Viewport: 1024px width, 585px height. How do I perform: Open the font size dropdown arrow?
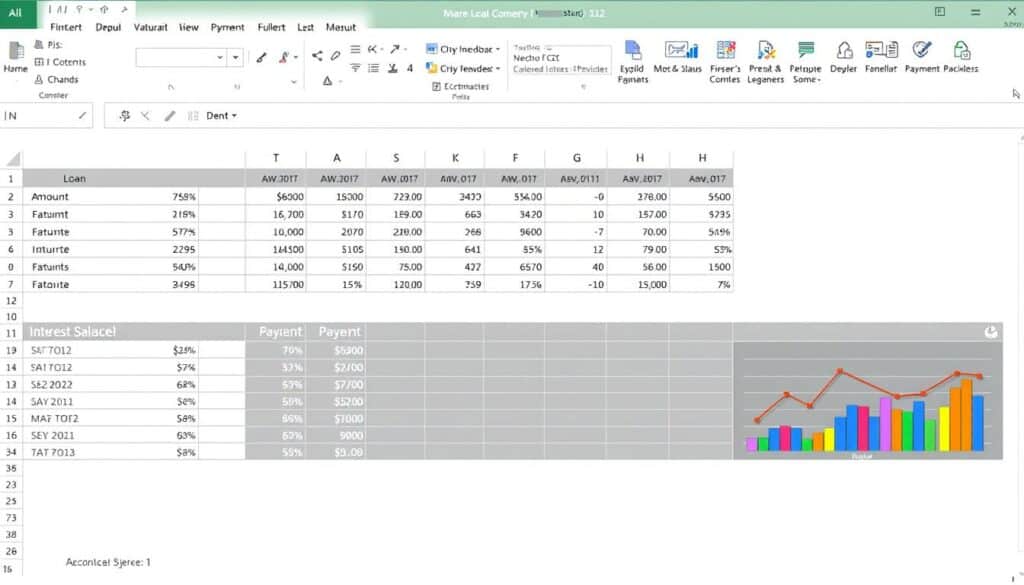236,57
